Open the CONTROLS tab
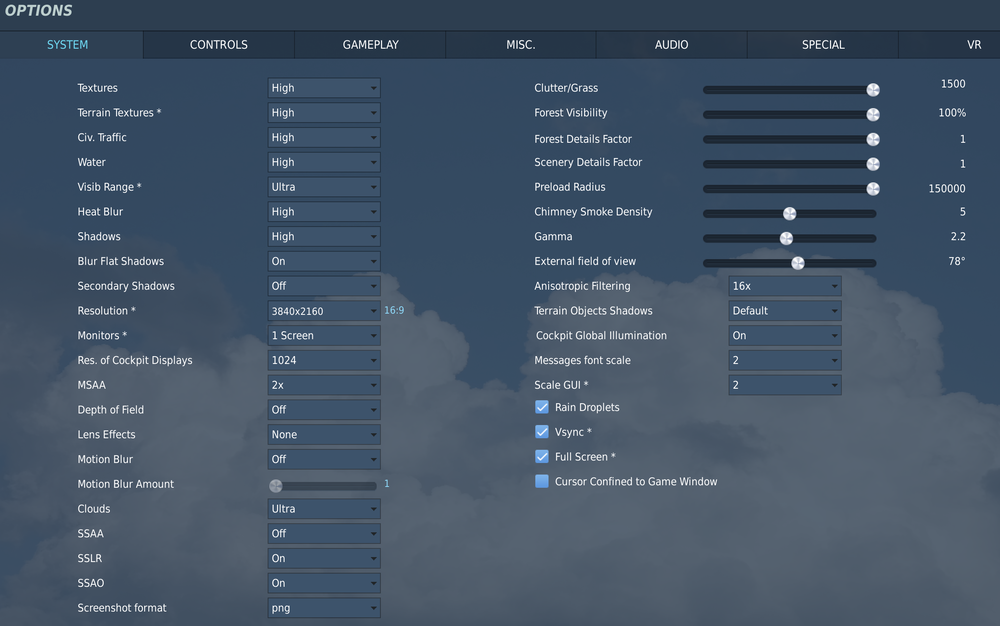This screenshot has width=1000, height=626. point(219,45)
